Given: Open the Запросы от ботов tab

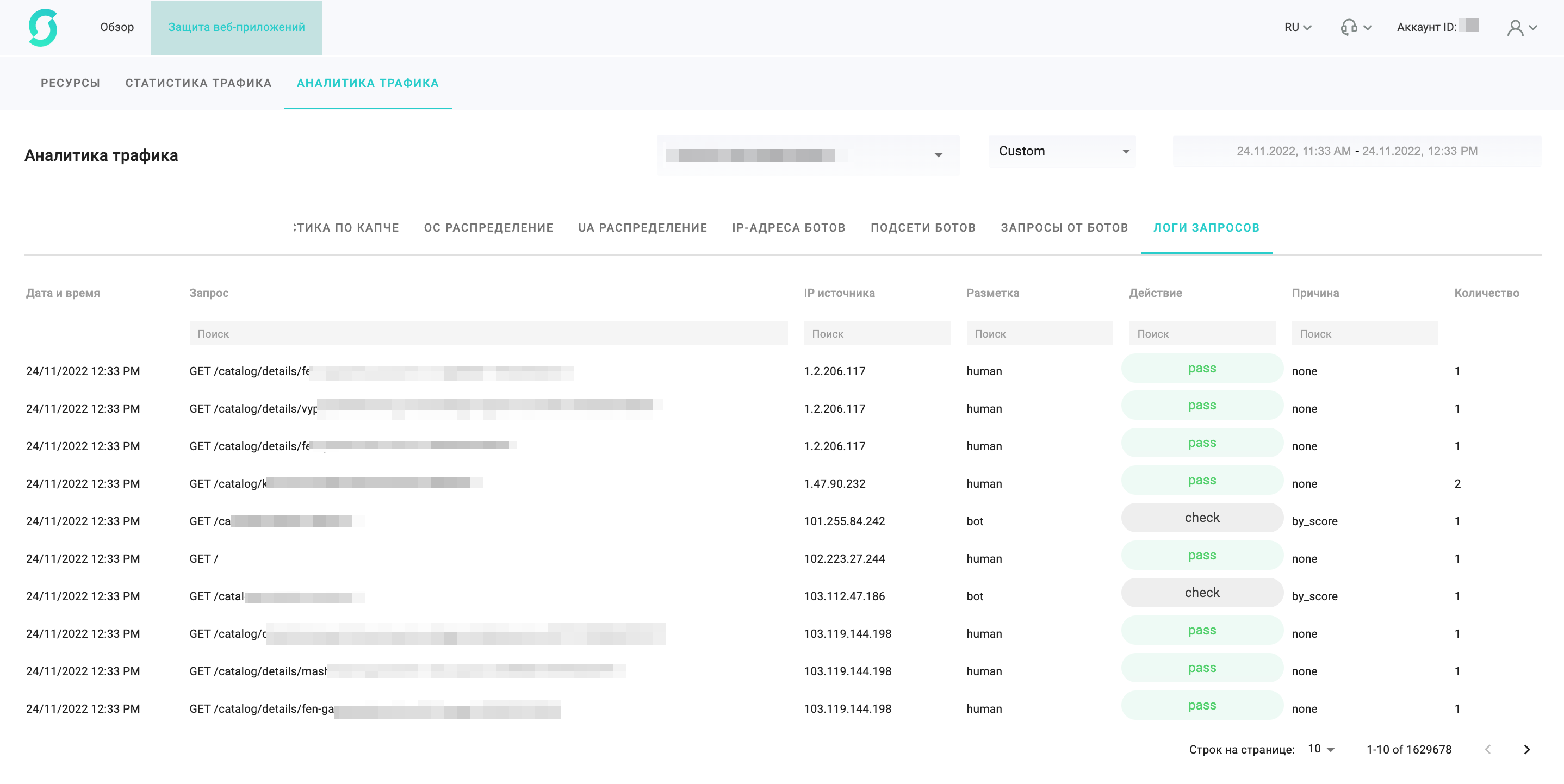Looking at the screenshot, I should click(1064, 228).
